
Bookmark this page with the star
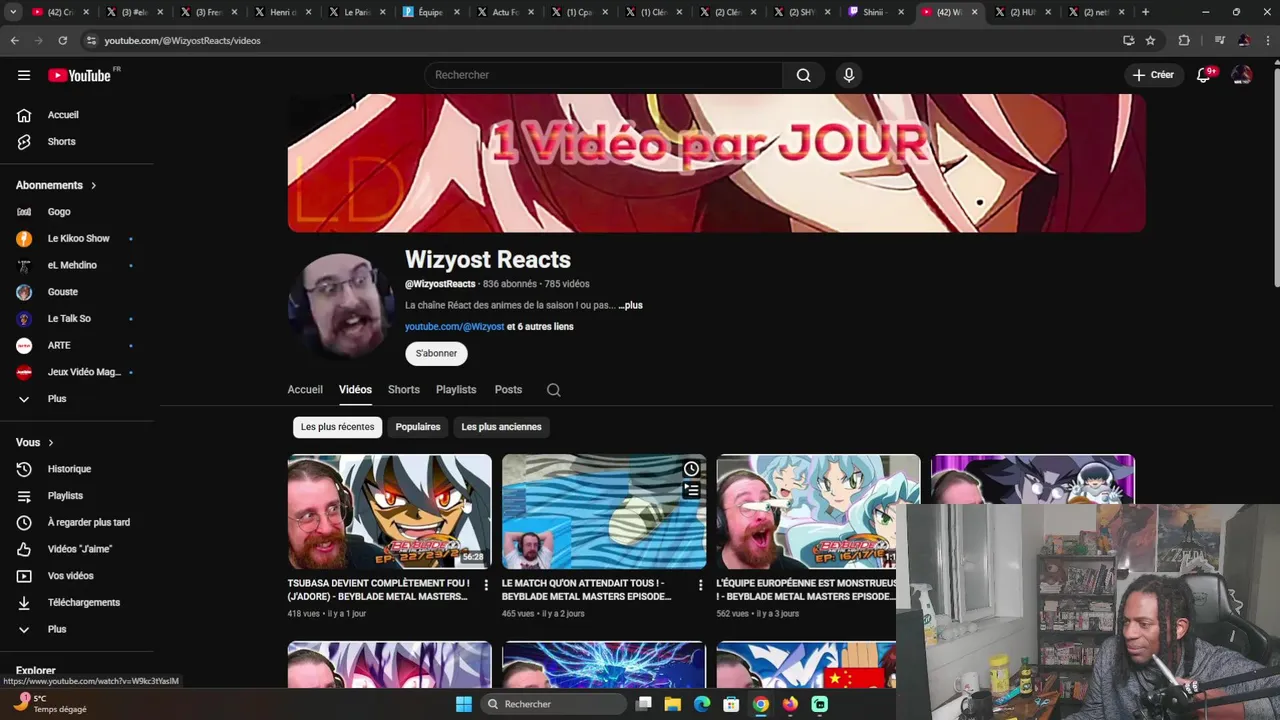click(x=1150, y=40)
